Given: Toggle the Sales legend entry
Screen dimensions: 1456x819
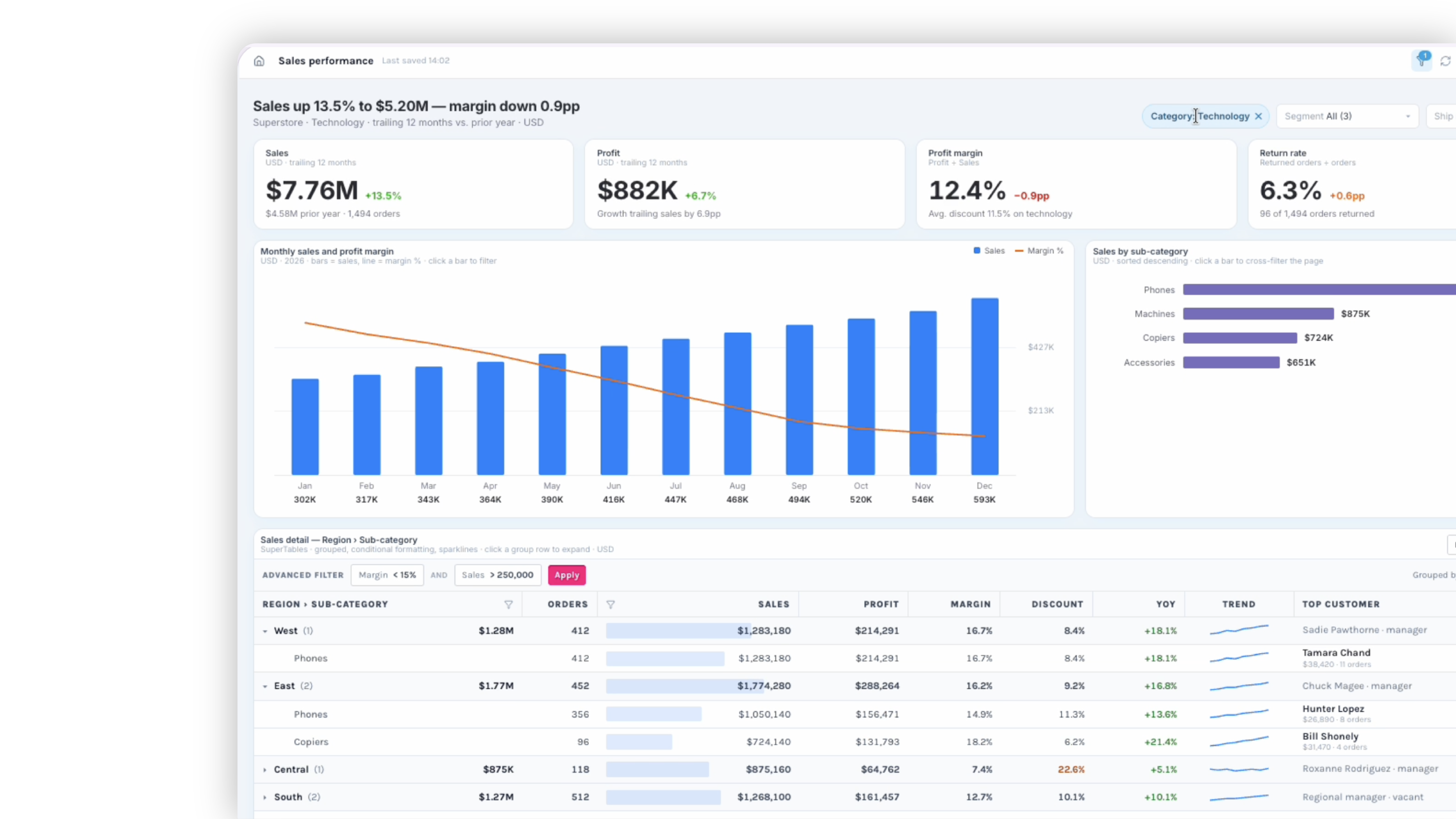Looking at the screenshot, I should tap(989, 251).
